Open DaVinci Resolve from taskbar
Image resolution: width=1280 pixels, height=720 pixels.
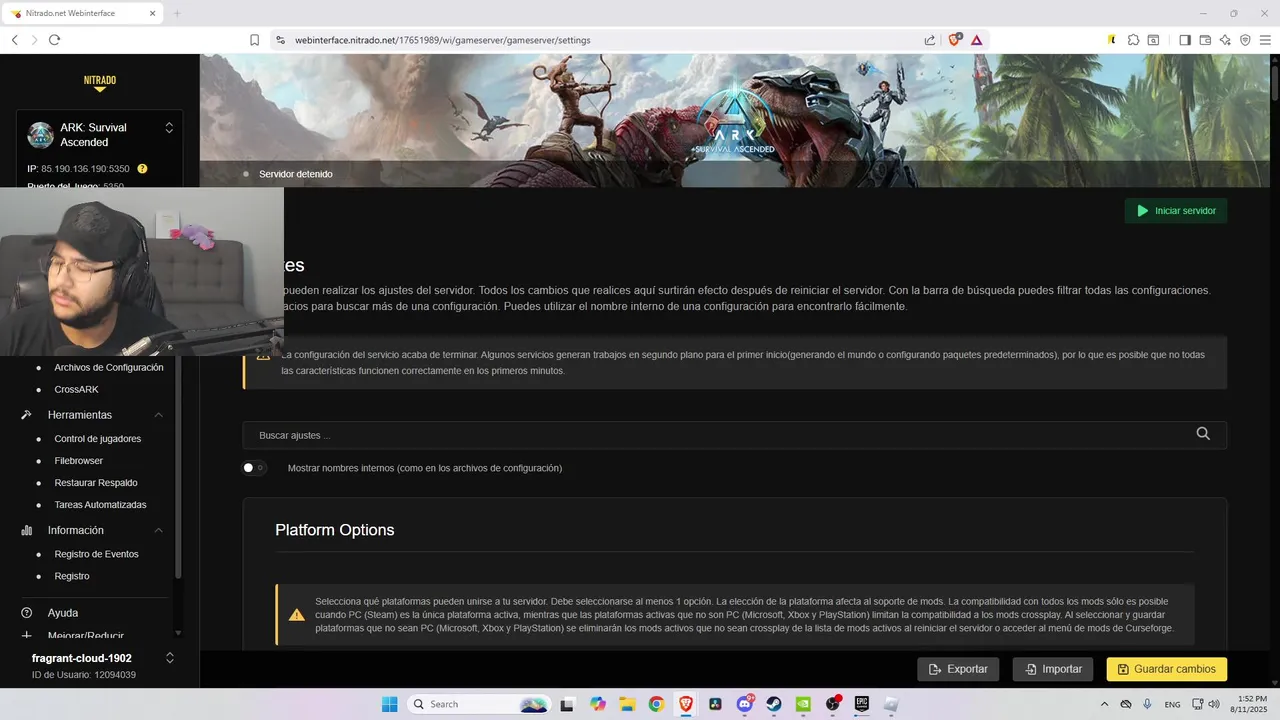[x=715, y=704]
